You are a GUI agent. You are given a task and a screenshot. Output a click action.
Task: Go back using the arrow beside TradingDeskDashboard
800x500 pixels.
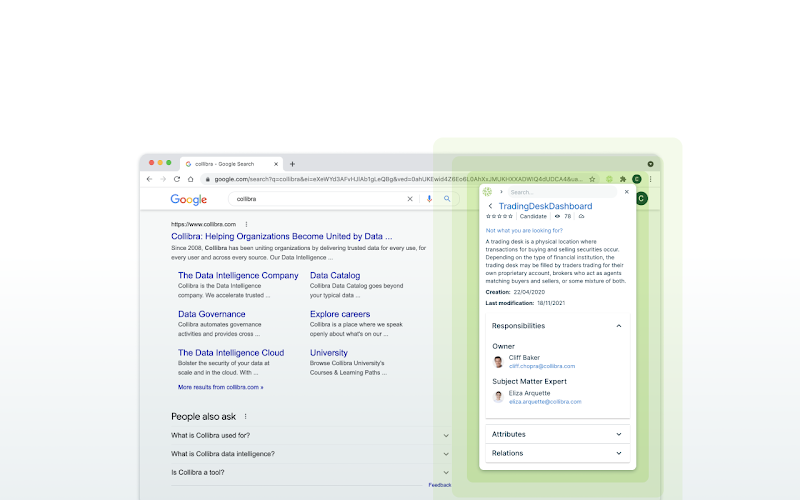click(490, 206)
